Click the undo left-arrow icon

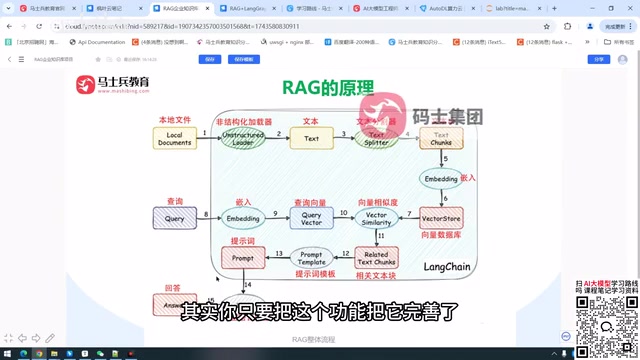pyautogui.click(x=22, y=338)
